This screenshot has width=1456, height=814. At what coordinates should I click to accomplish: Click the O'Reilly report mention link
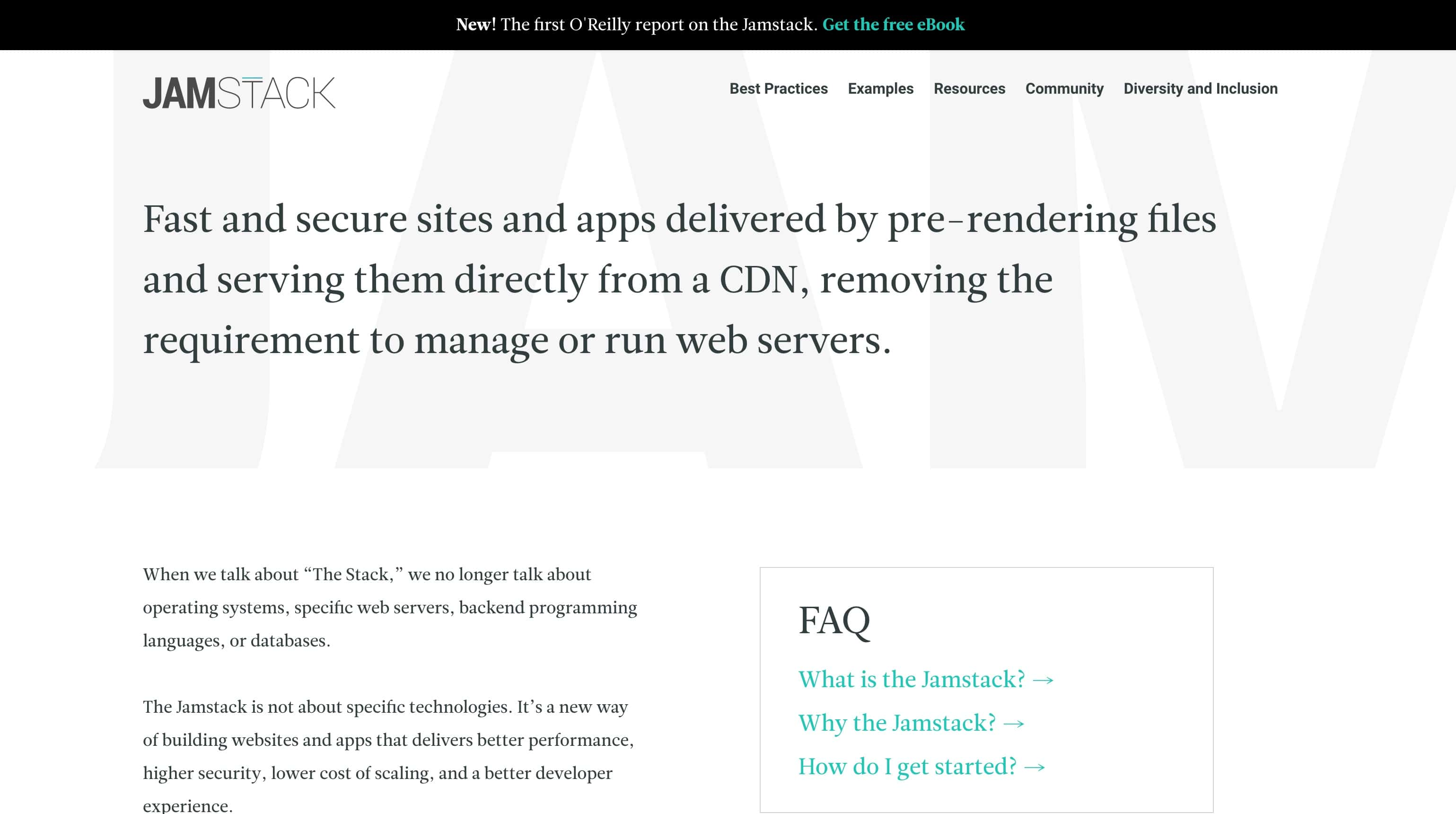[x=893, y=25]
